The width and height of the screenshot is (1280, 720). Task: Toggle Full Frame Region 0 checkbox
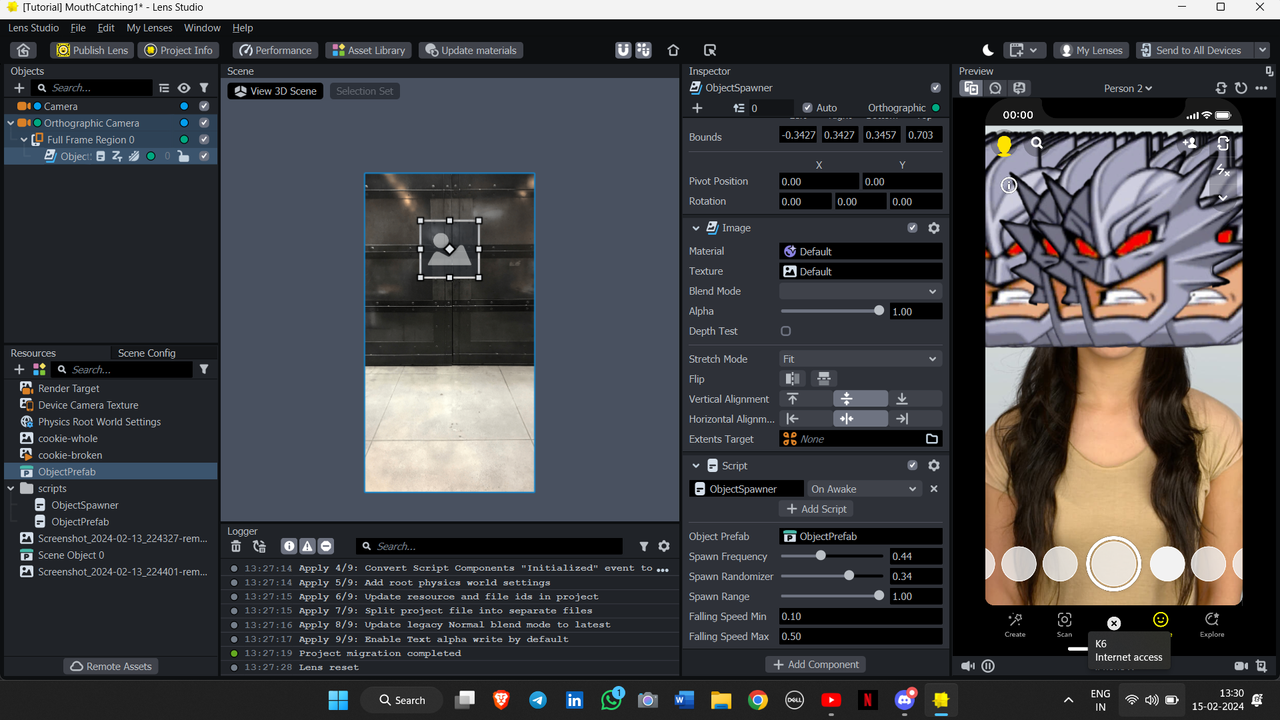click(204, 140)
